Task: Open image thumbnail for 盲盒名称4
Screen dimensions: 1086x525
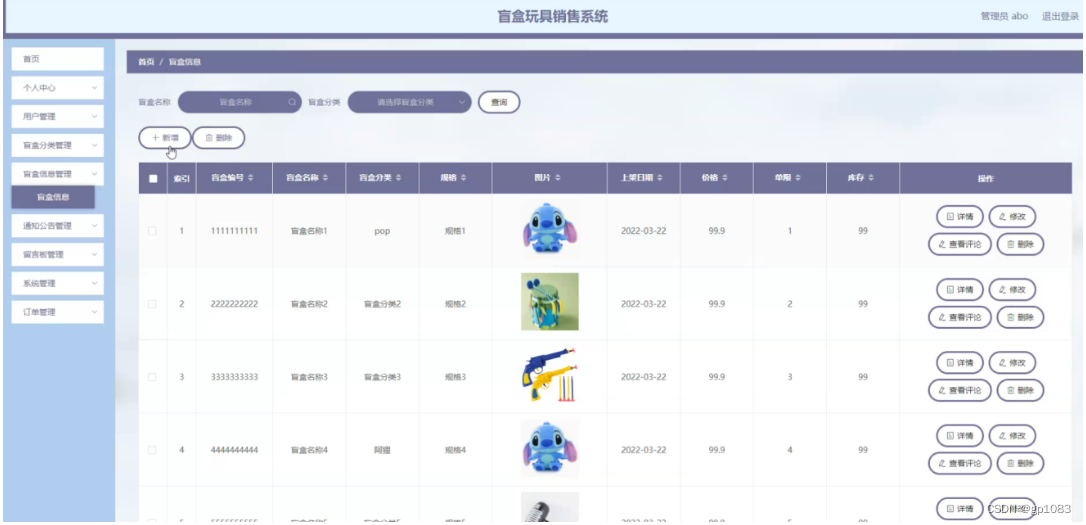Action: click(x=550, y=448)
